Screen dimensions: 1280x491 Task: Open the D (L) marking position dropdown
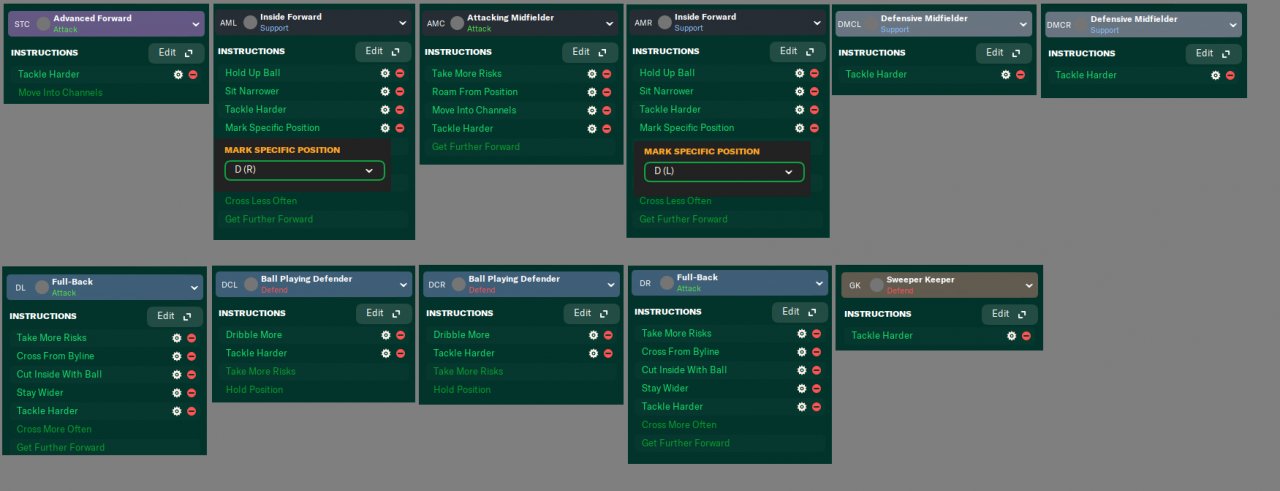(724, 172)
